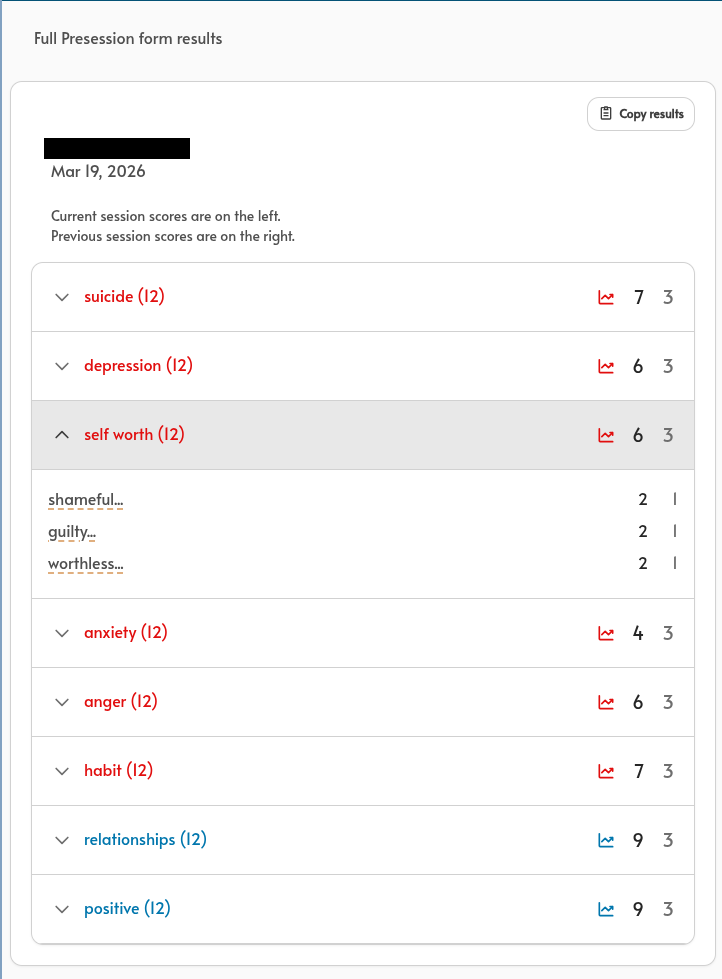Open the anxiety trend chart icon
Viewport: 722px width, 979px height.
click(x=606, y=633)
